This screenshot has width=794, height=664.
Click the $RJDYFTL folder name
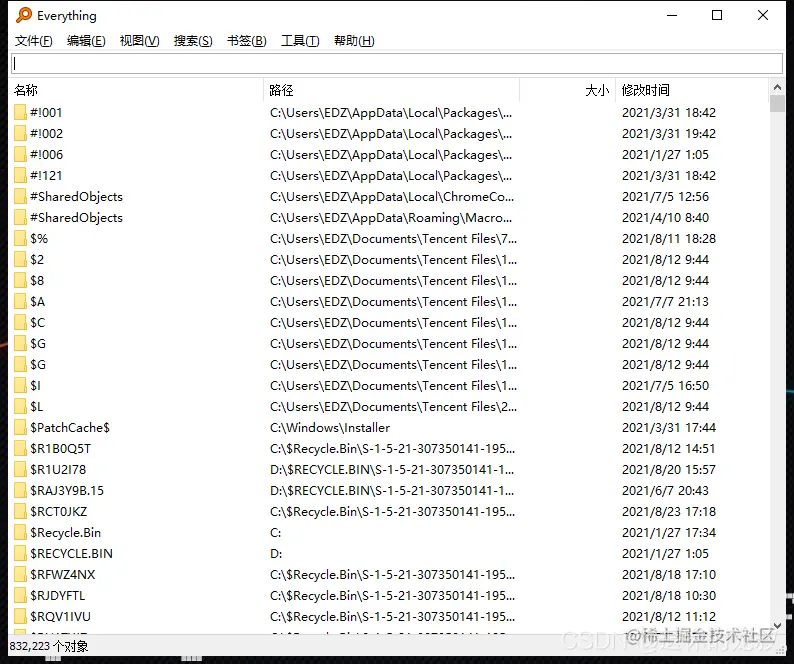[x=58, y=596]
